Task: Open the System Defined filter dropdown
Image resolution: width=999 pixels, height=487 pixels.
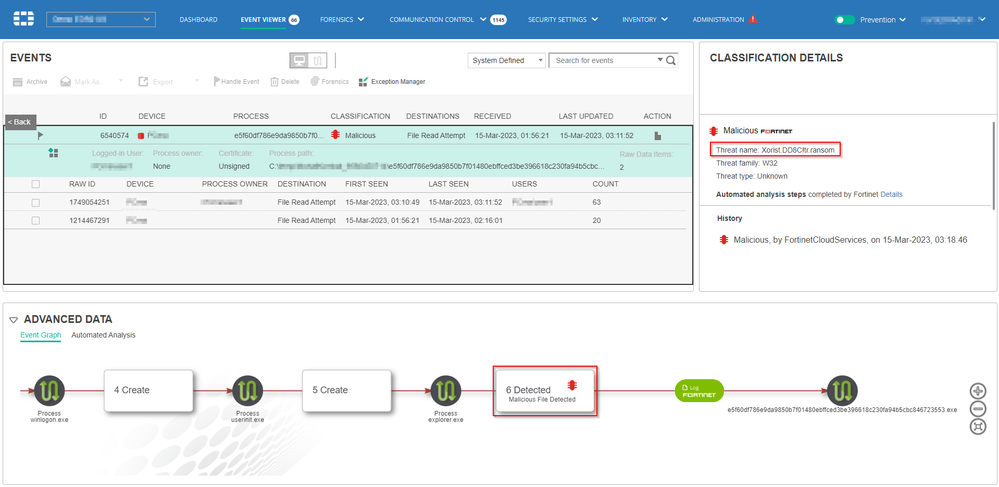Action: [507, 61]
